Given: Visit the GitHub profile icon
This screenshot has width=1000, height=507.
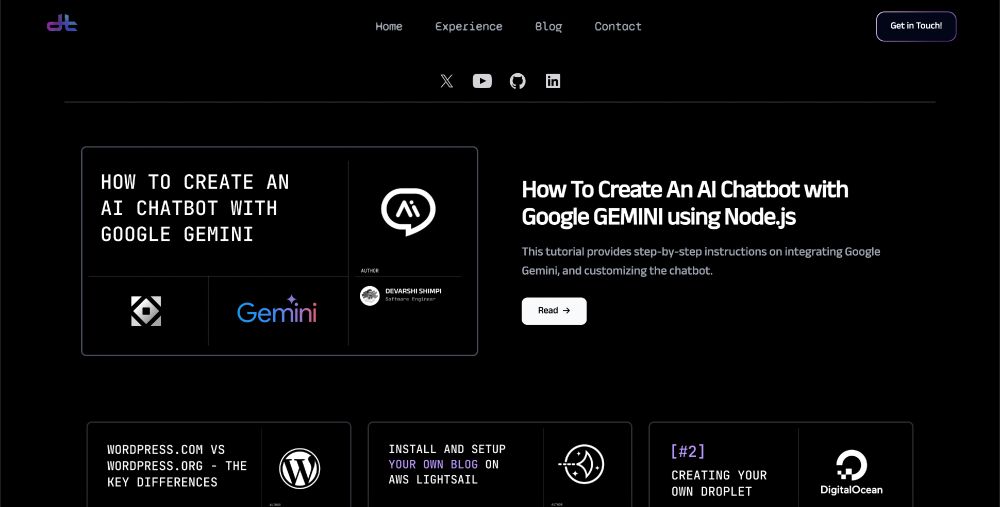Looking at the screenshot, I should tap(518, 81).
